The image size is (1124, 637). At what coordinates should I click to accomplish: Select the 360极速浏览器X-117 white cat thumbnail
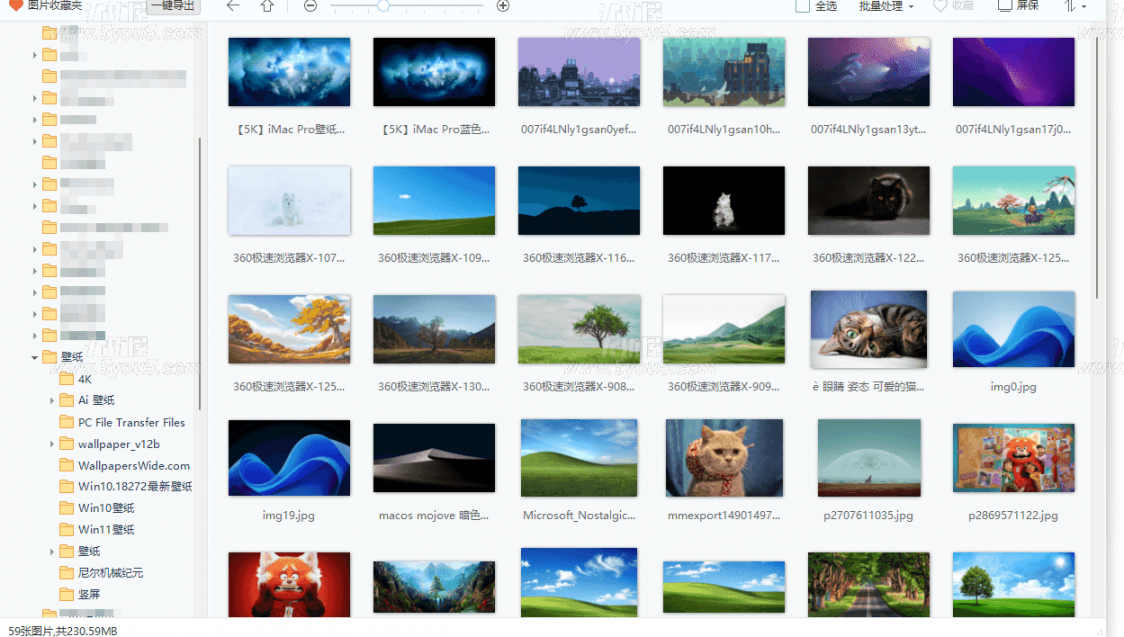(x=723, y=201)
